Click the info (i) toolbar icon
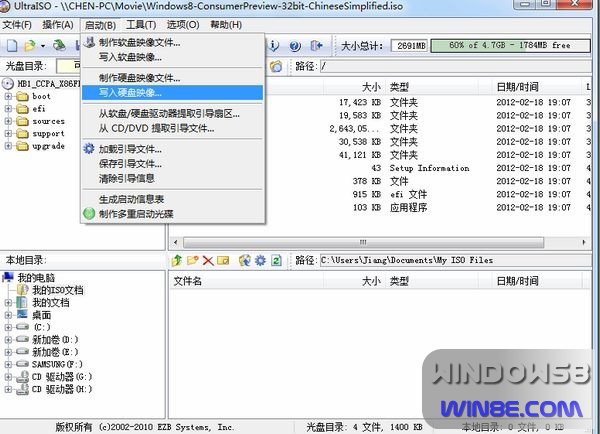The image size is (600, 434). coord(274,46)
